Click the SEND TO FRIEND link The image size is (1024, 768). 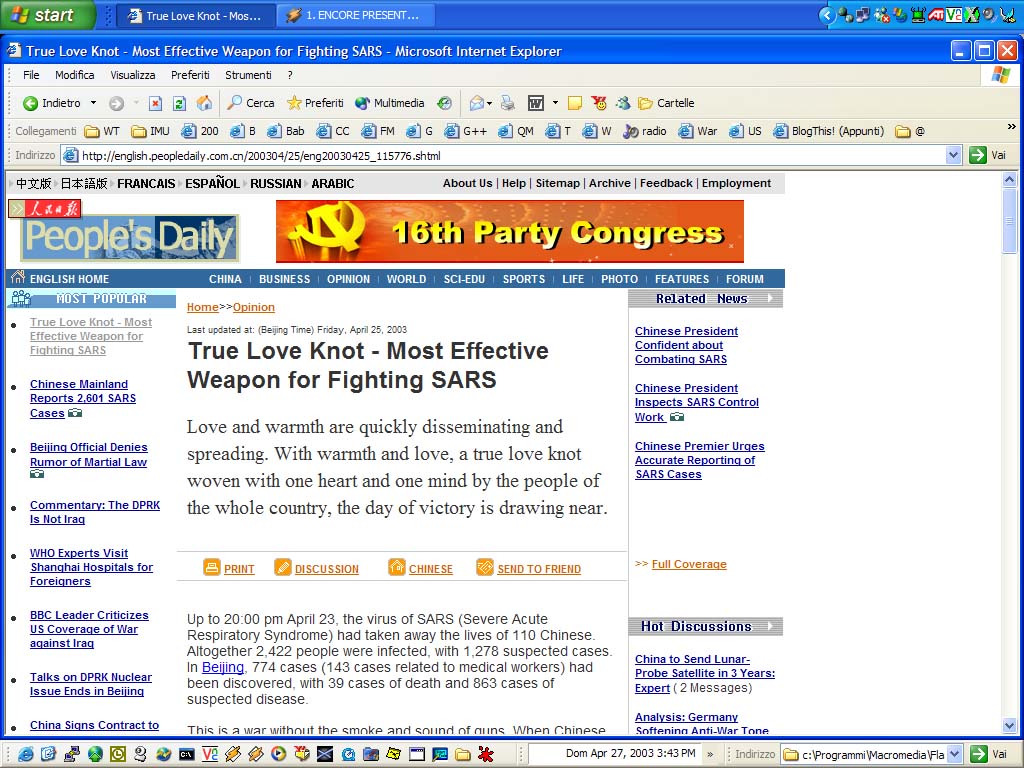click(538, 569)
